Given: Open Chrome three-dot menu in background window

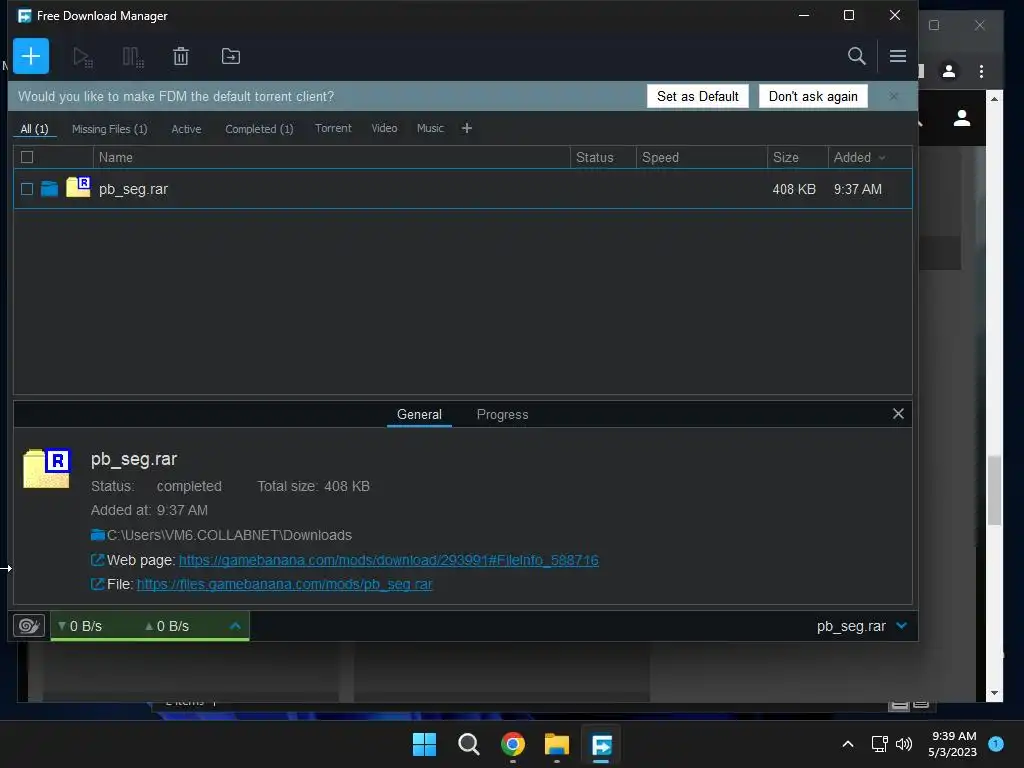Looking at the screenshot, I should [x=981, y=71].
